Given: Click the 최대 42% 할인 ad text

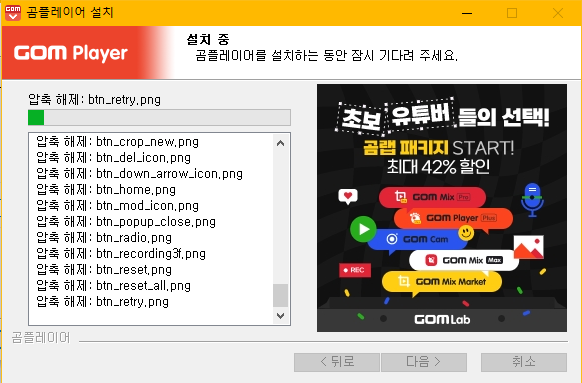Looking at the screenshot, I should [x=438, y=167].
